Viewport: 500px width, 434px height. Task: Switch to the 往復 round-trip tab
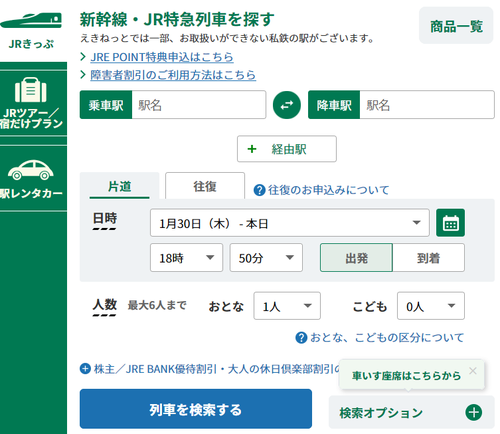click(205, 186)
